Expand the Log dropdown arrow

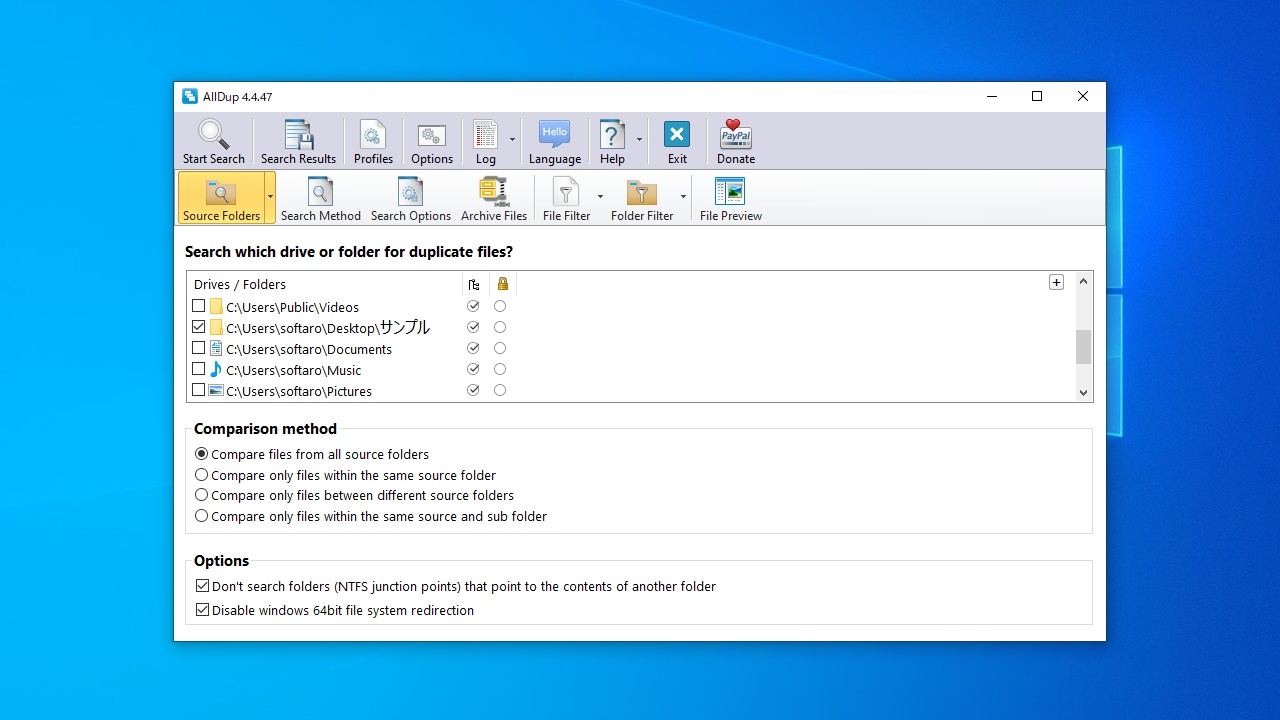tap(512, 139)
